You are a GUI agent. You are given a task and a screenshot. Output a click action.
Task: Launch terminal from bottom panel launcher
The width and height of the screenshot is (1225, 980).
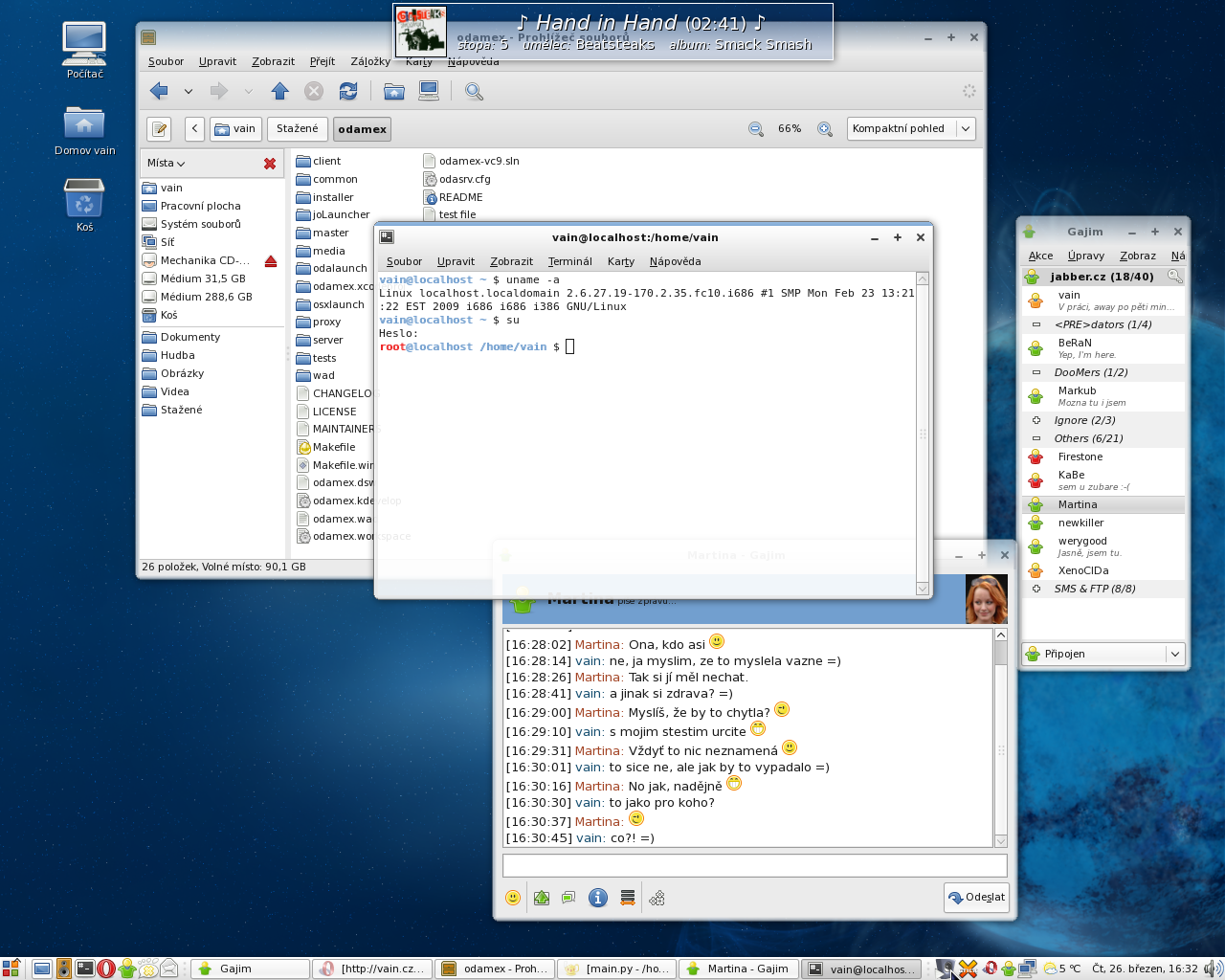[84, 969]
